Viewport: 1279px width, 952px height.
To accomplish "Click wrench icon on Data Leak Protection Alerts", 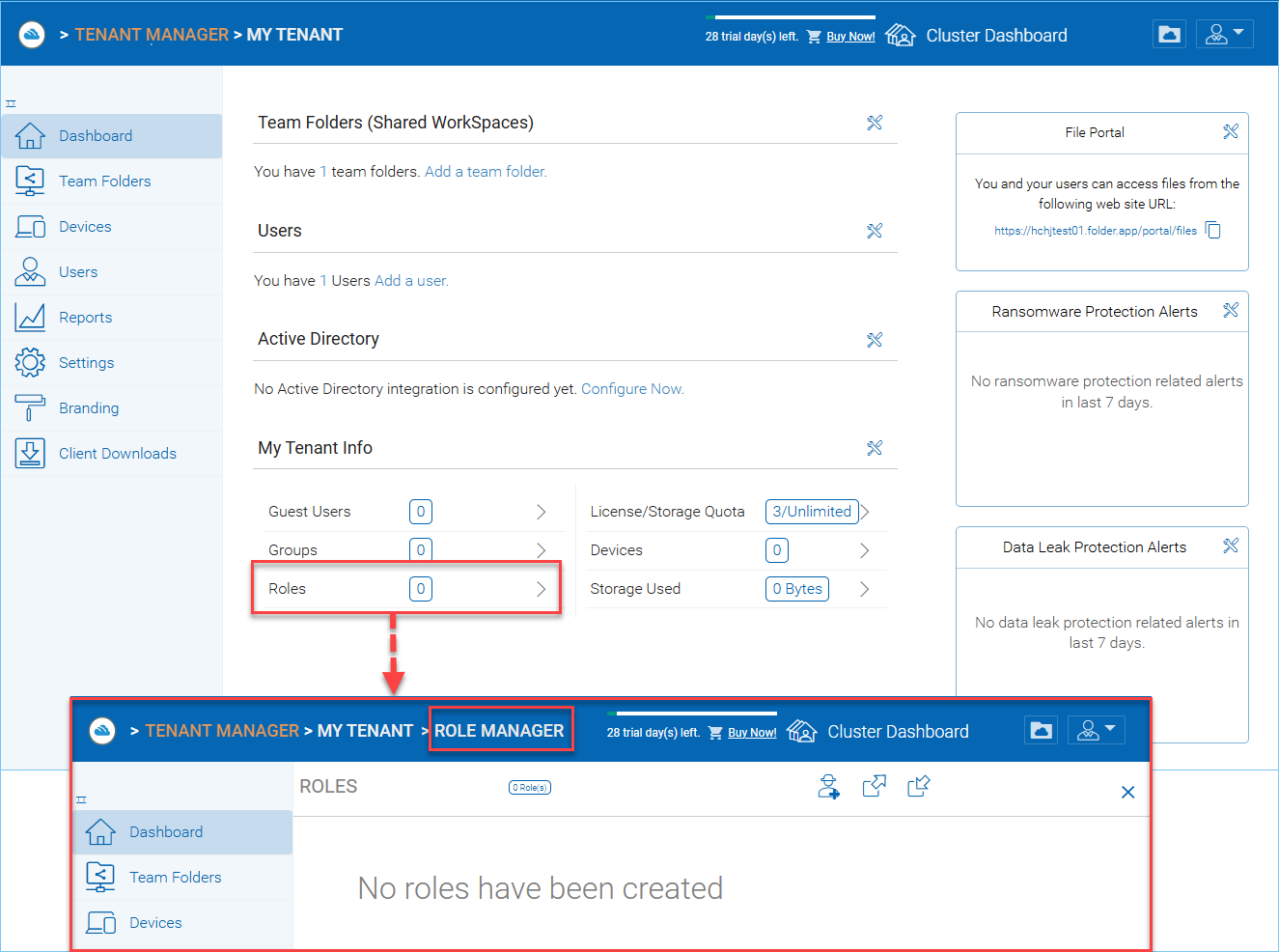I will (1231, 546).
